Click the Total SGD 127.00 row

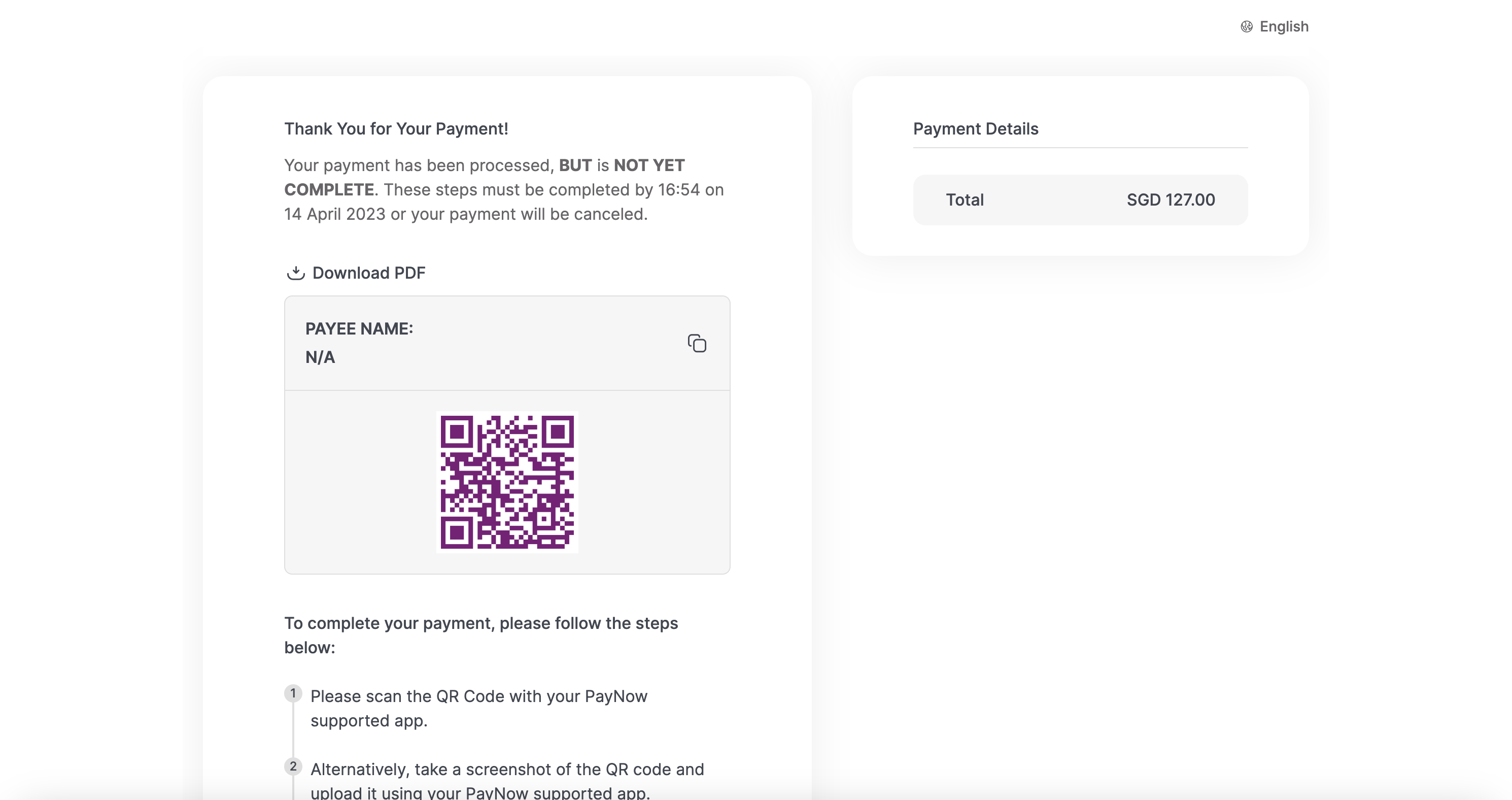[x=1079, y=199]
